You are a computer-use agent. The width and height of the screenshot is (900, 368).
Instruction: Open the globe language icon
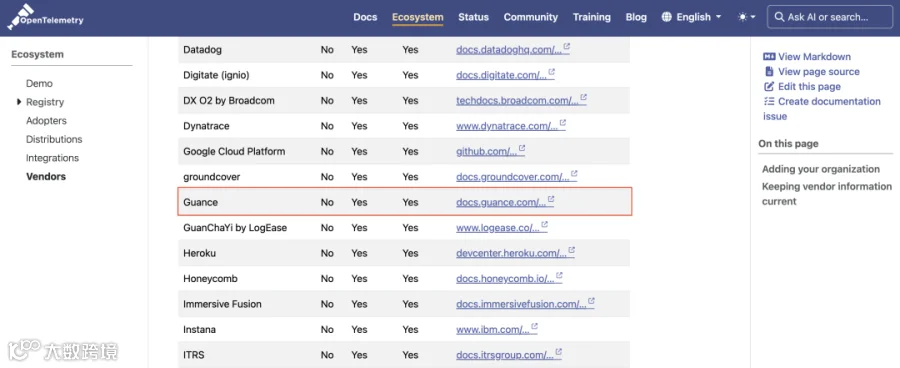[666, 17]
